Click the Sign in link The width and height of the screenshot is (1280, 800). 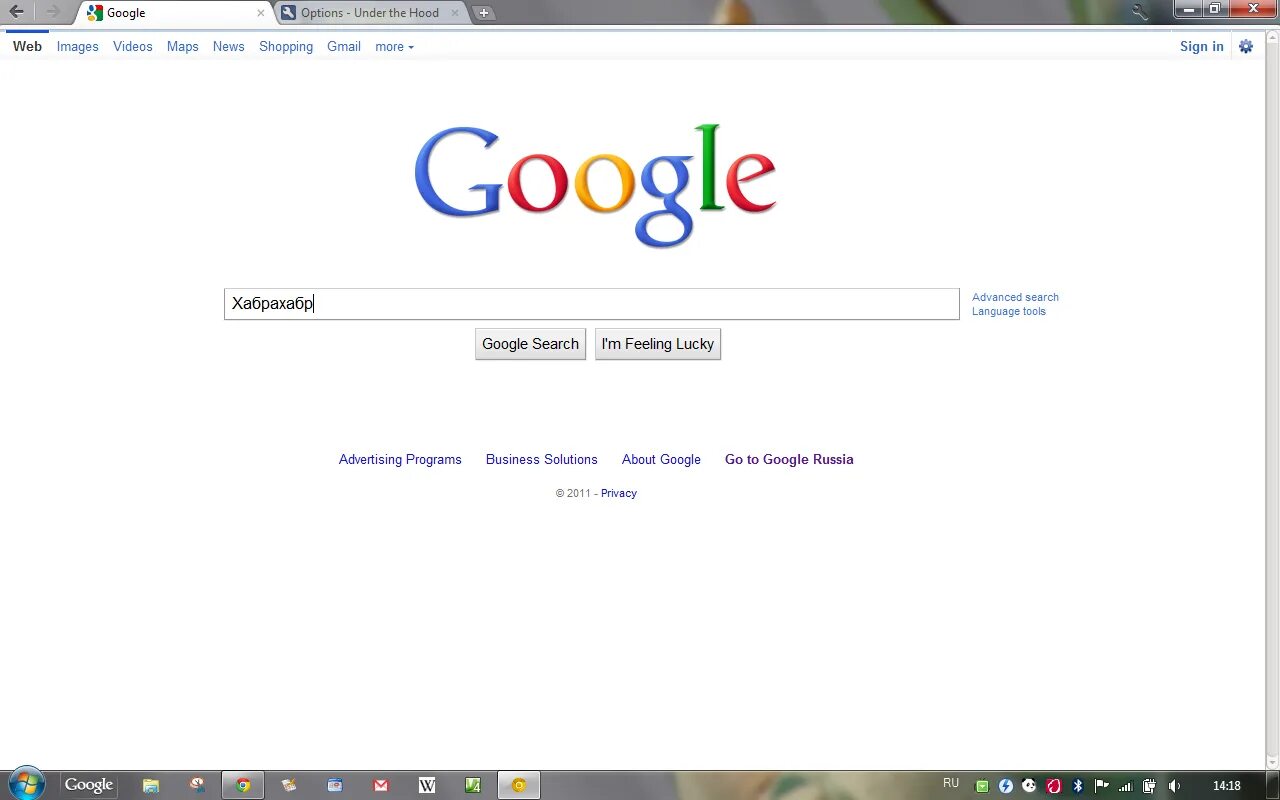[x=1202, y=46]
